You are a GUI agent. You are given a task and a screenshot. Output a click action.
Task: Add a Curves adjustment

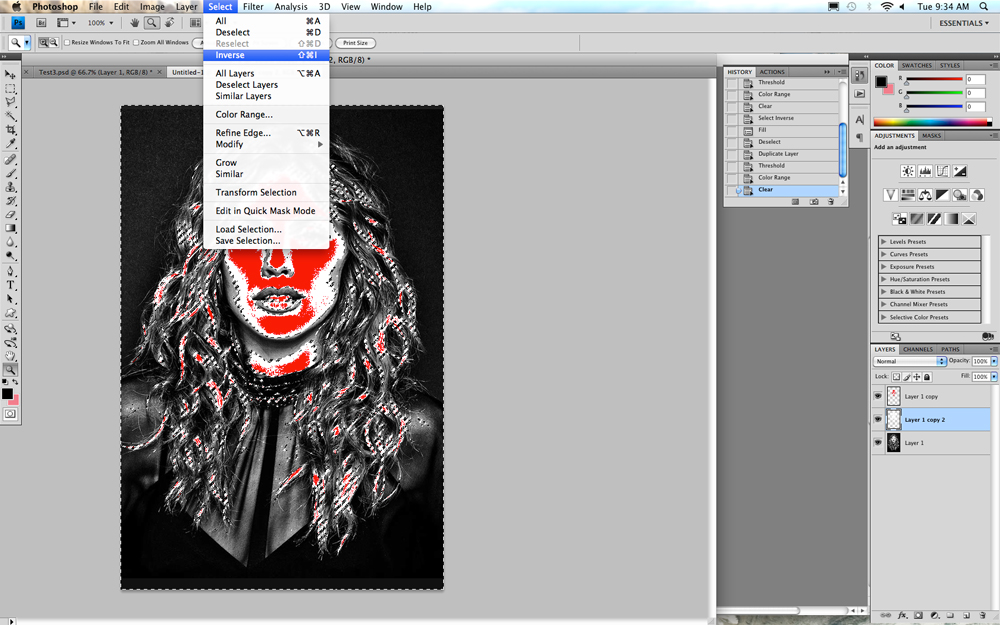[x=942, y=171]
